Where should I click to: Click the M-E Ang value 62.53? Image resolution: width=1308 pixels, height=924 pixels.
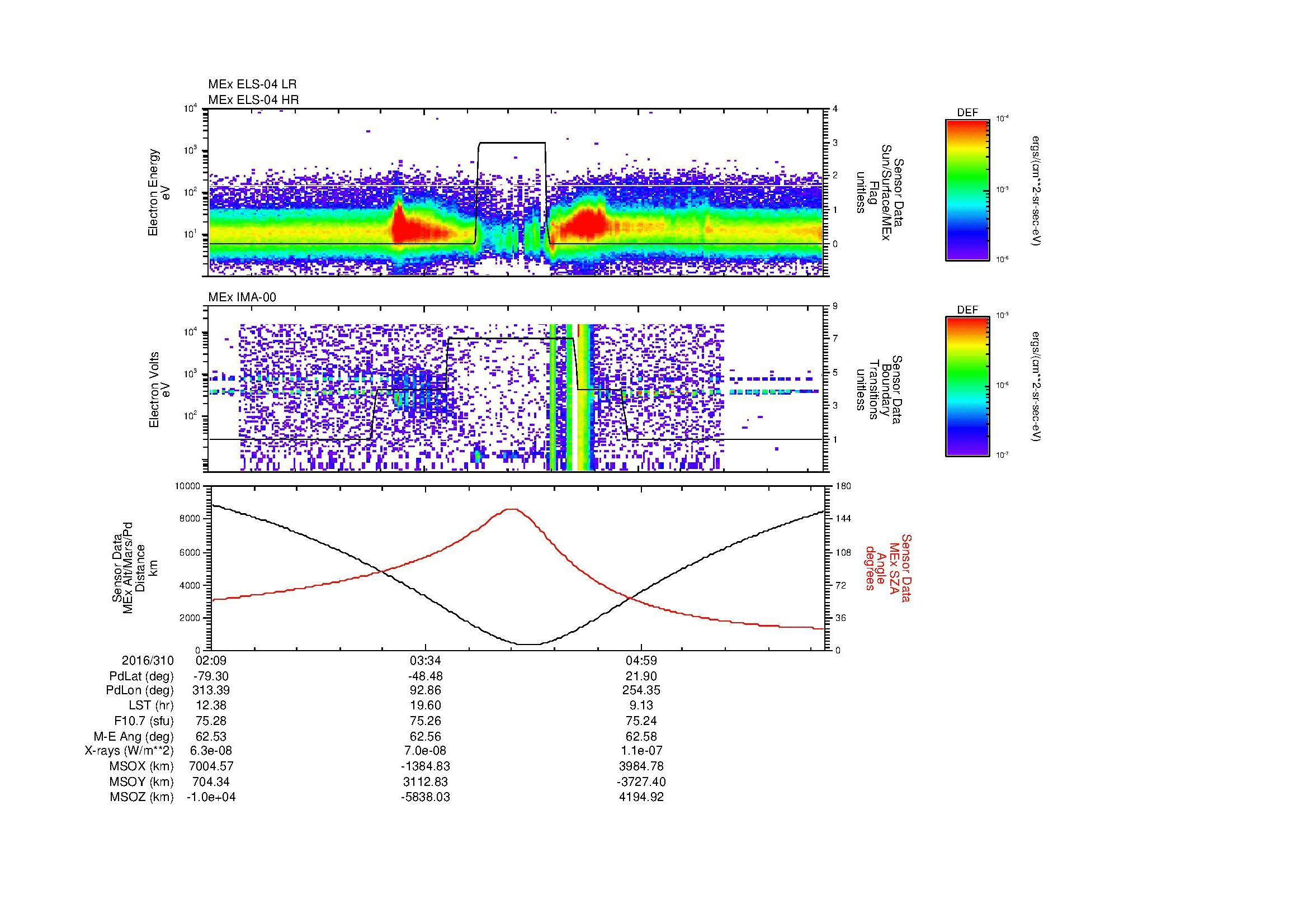pyautogui.click(x=211, y=736)
